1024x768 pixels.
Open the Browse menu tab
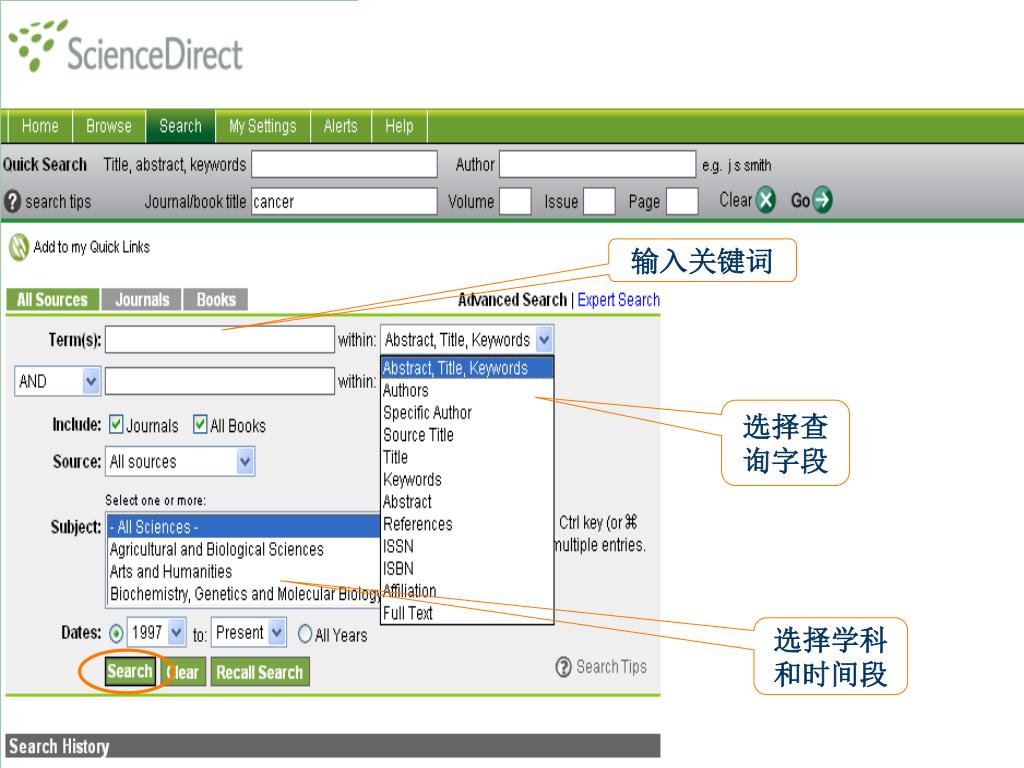coord(108,126)
